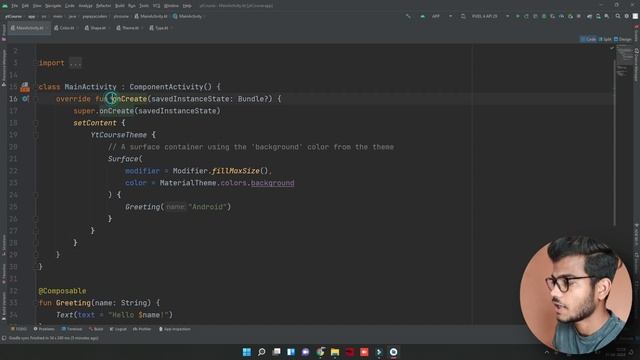Open the Tools menu

tap(144, 6)
